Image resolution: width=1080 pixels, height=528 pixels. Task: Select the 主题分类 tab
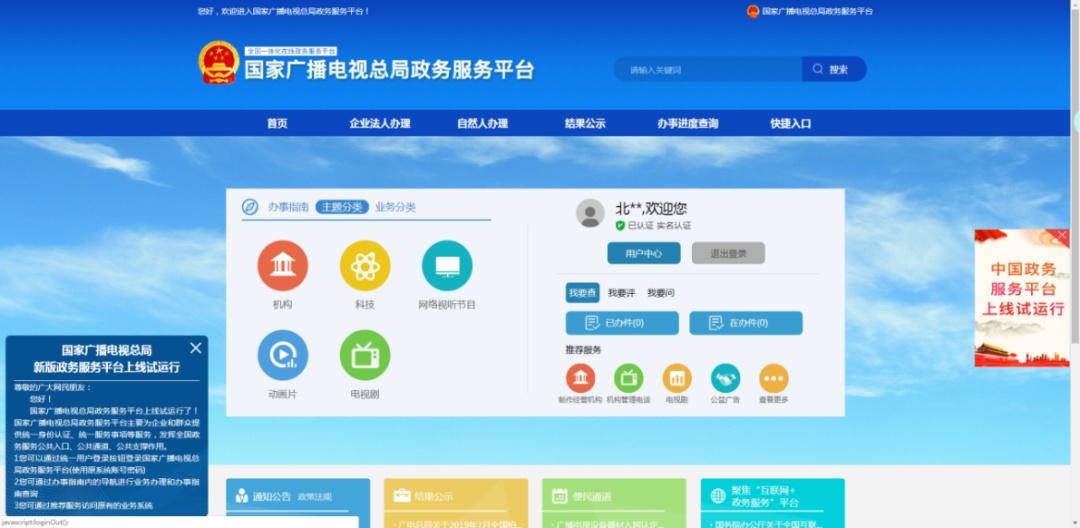click(x=342, y=207)
